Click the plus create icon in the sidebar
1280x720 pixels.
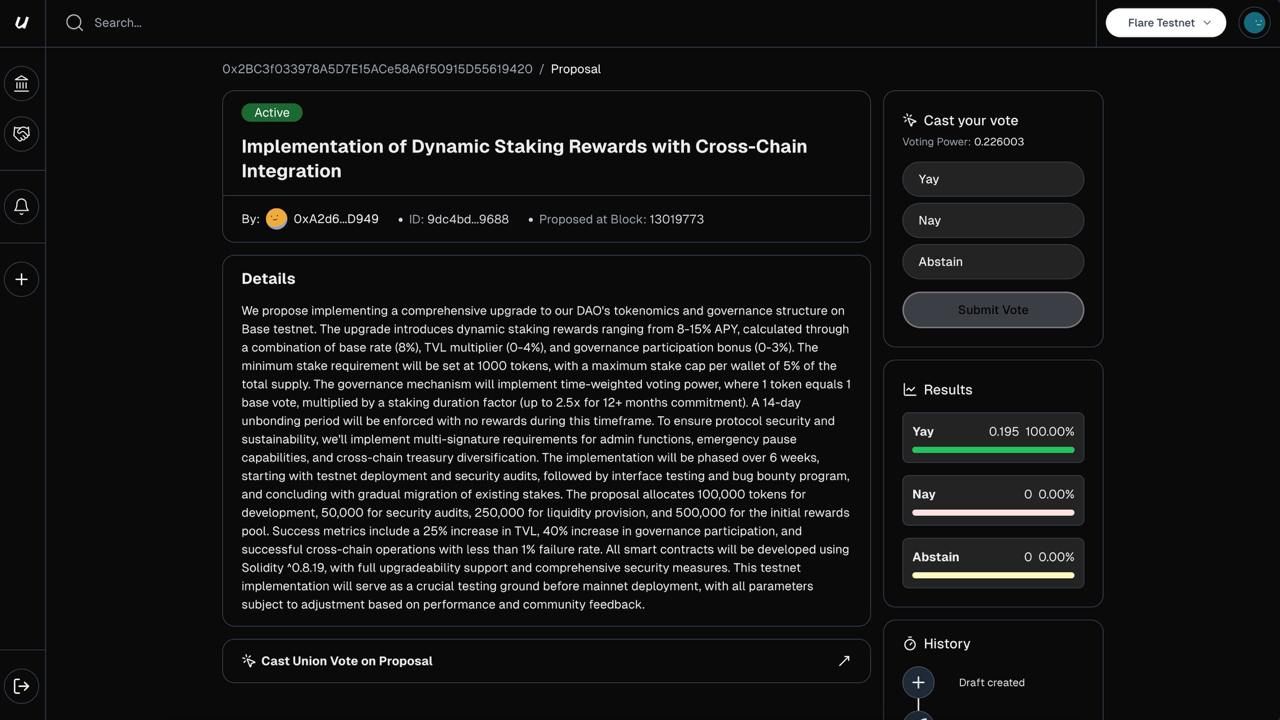click(22, 279)
